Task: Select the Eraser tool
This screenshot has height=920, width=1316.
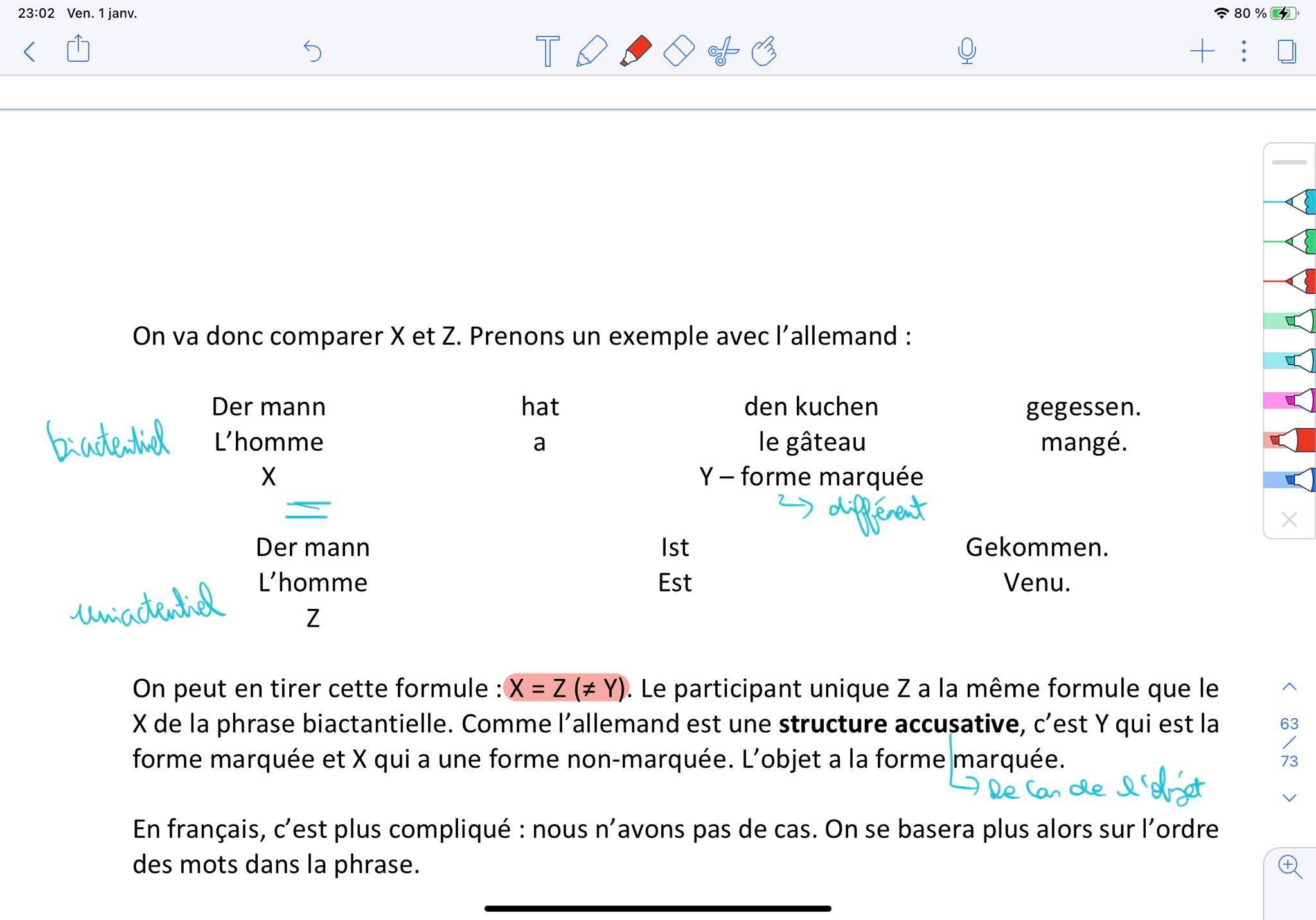Action: pos(679,51)
